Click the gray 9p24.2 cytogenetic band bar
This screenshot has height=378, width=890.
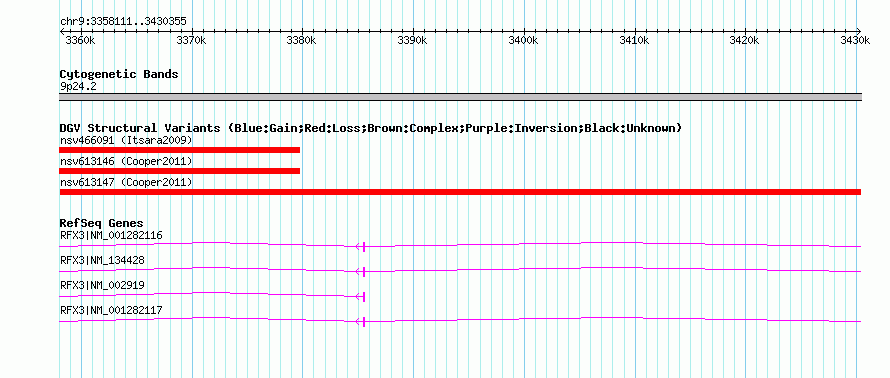pos(460,97)
